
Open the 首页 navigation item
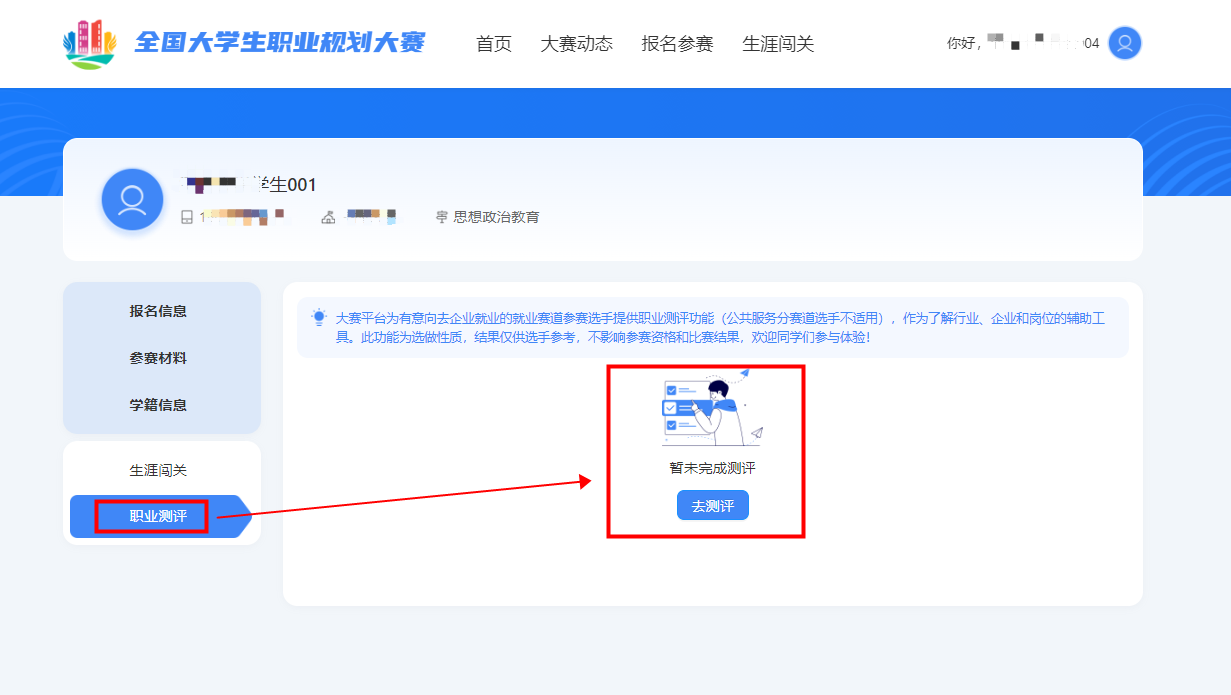[494, 44]
